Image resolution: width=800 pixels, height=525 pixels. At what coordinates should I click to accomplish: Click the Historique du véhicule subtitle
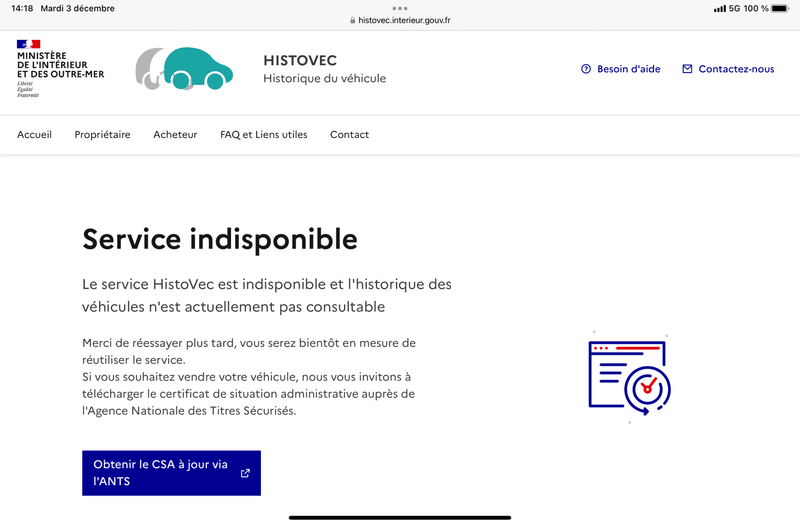click(324, 79)
